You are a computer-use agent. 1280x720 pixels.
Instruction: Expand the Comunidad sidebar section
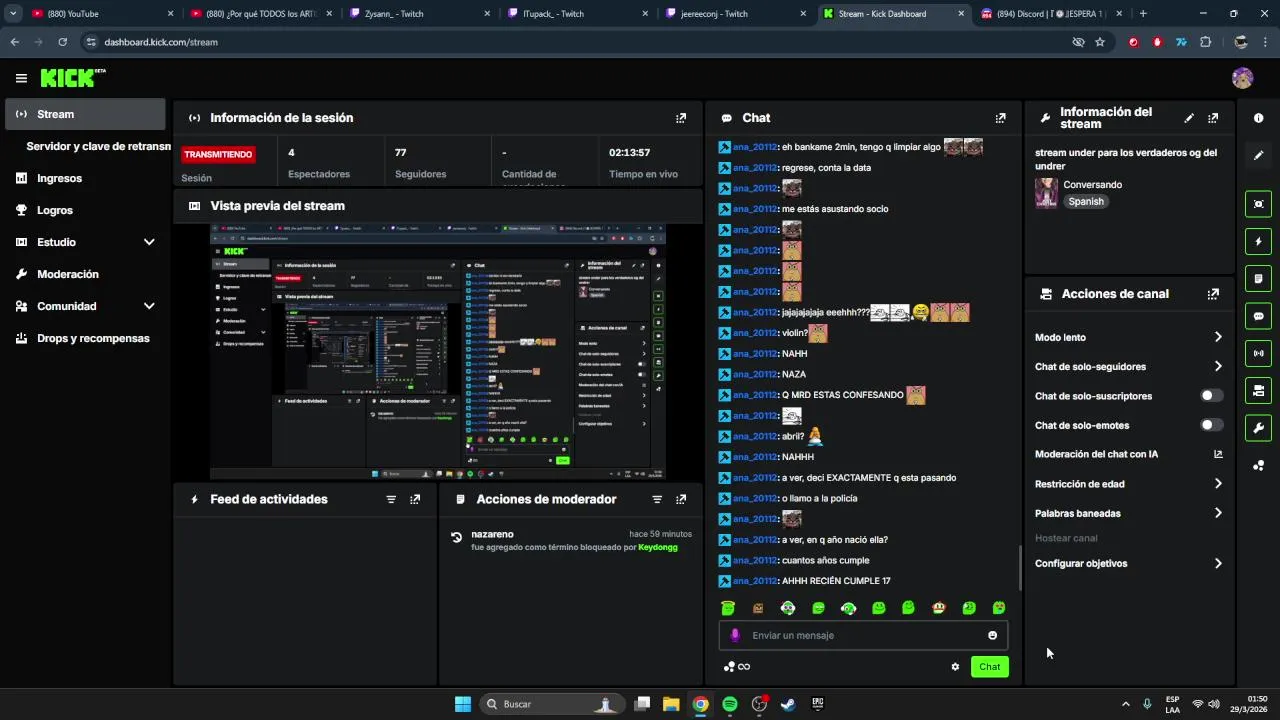[x=149, y=306]
